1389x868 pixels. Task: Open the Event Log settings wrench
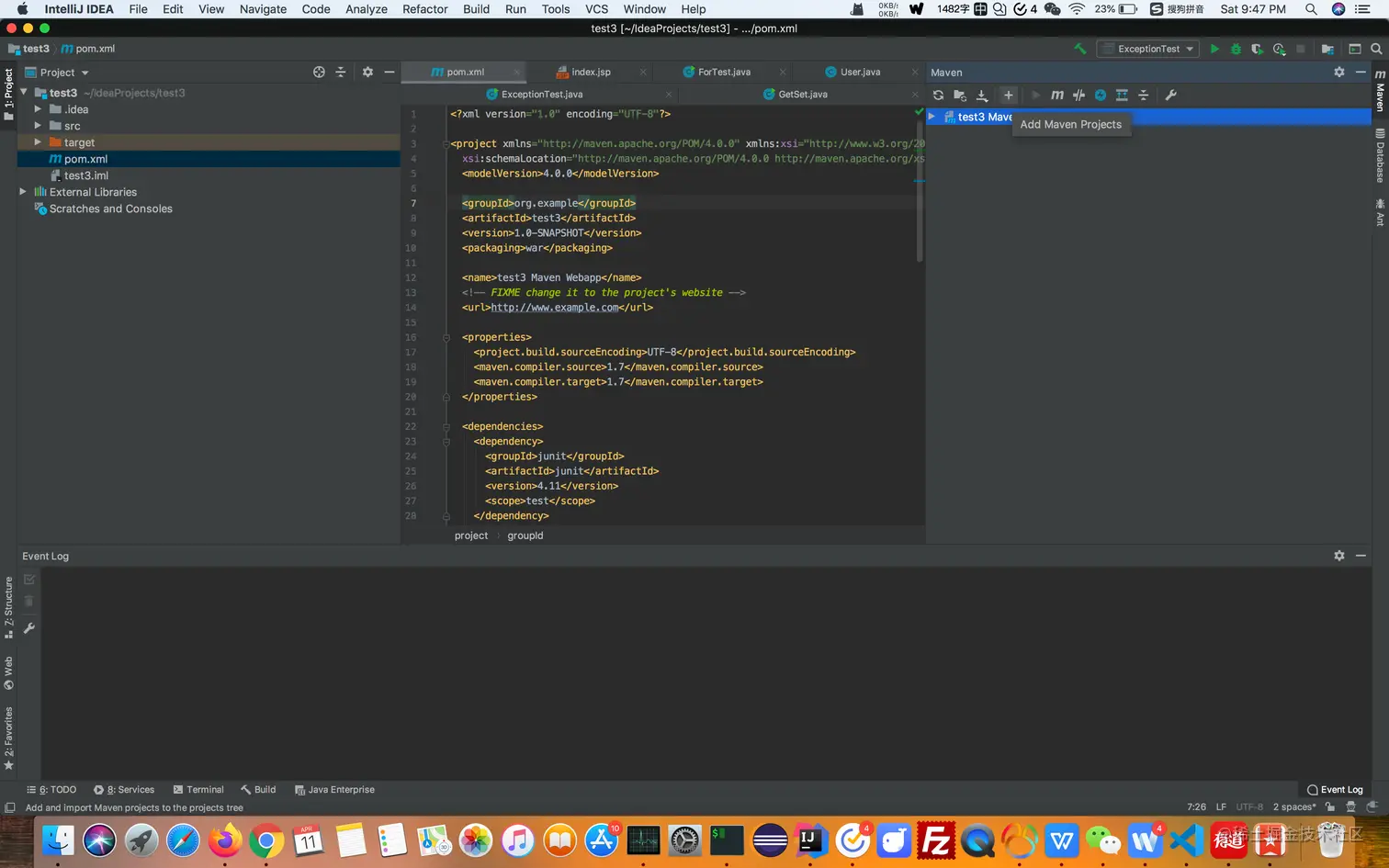[x=29, y=628]
